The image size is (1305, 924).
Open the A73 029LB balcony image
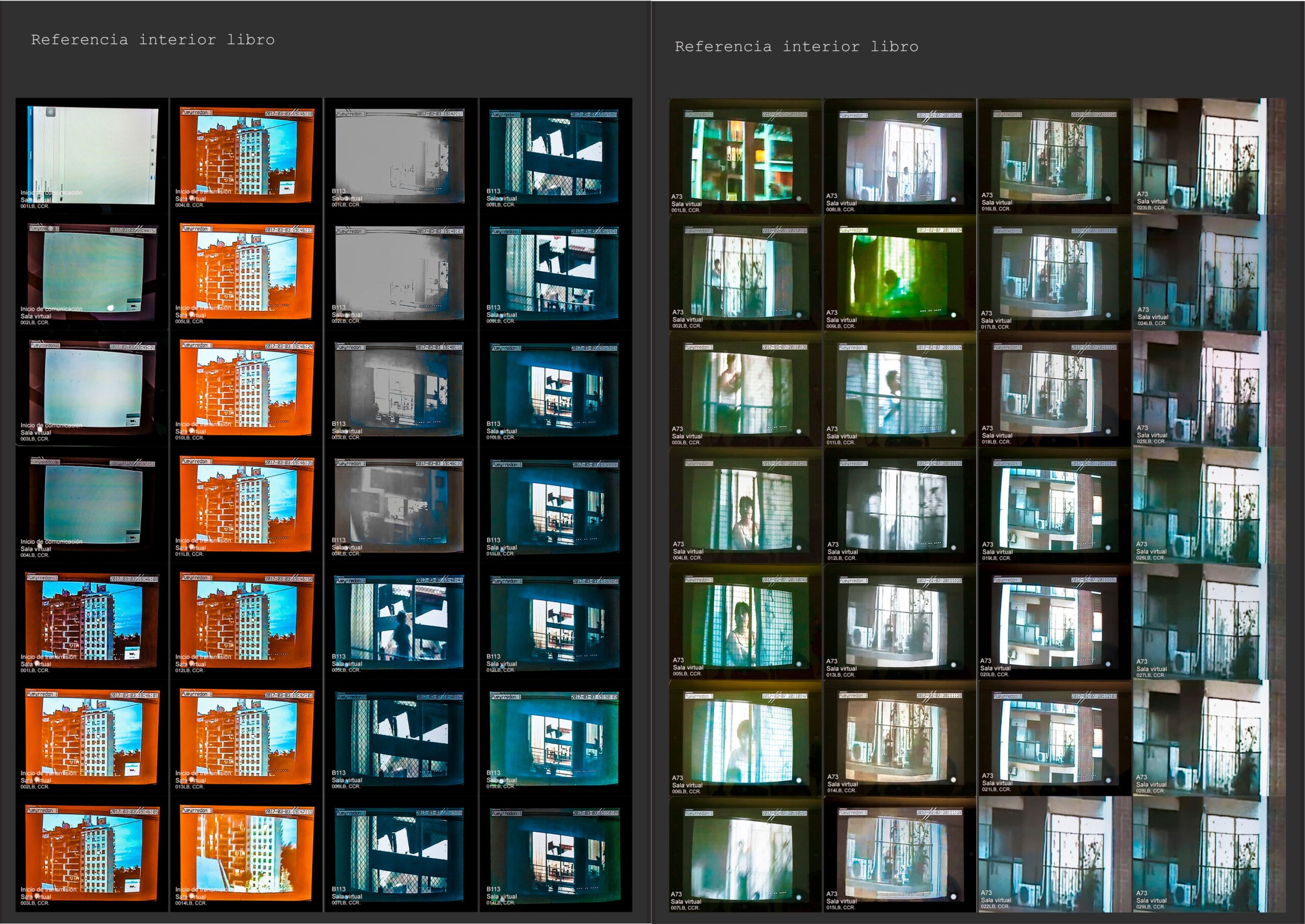1209,856
